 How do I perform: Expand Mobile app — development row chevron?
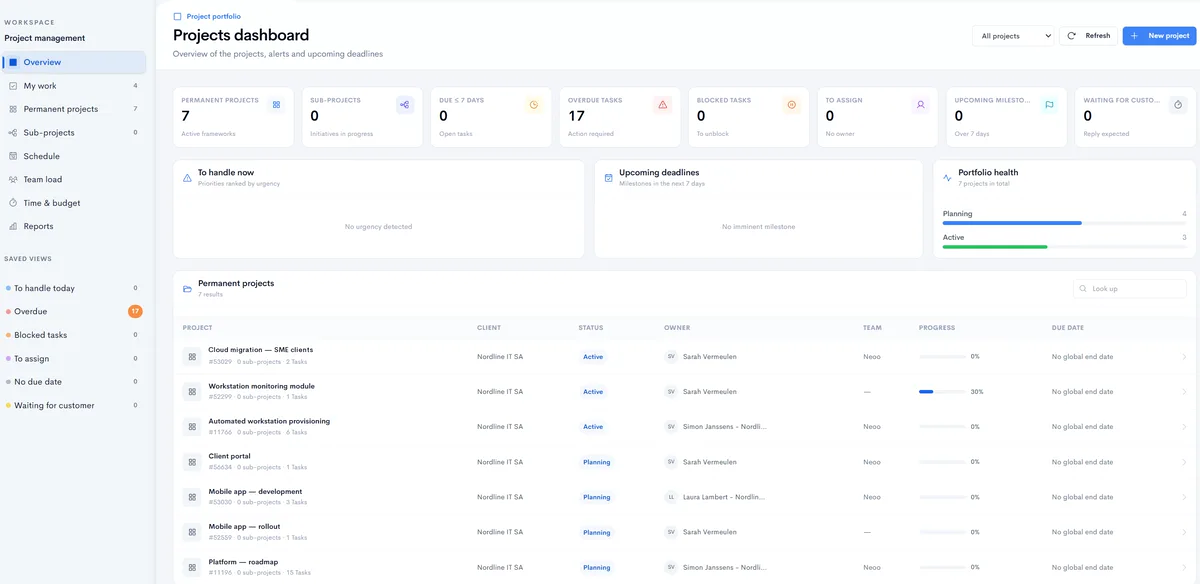1184,497
